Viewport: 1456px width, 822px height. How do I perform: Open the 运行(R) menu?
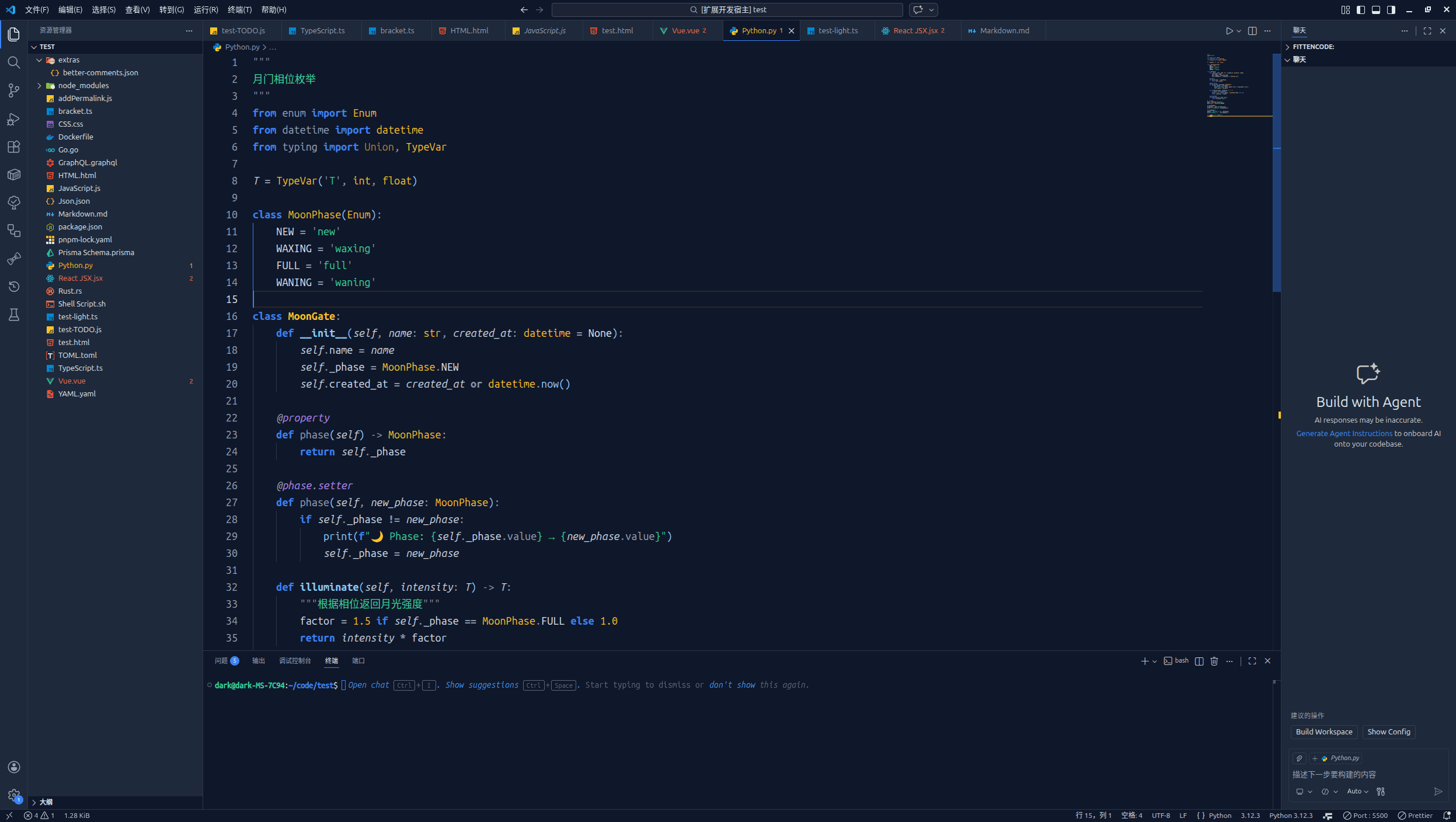point(205,10)
